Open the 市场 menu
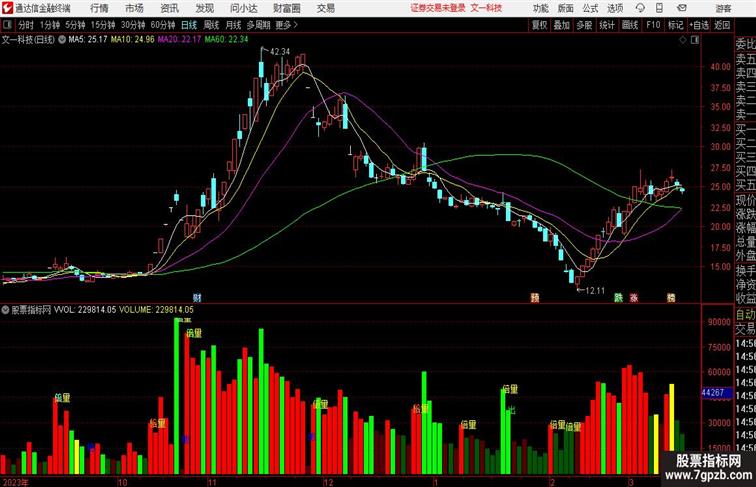Viewport: 756px width, 487px height. [x=134, y=8]
